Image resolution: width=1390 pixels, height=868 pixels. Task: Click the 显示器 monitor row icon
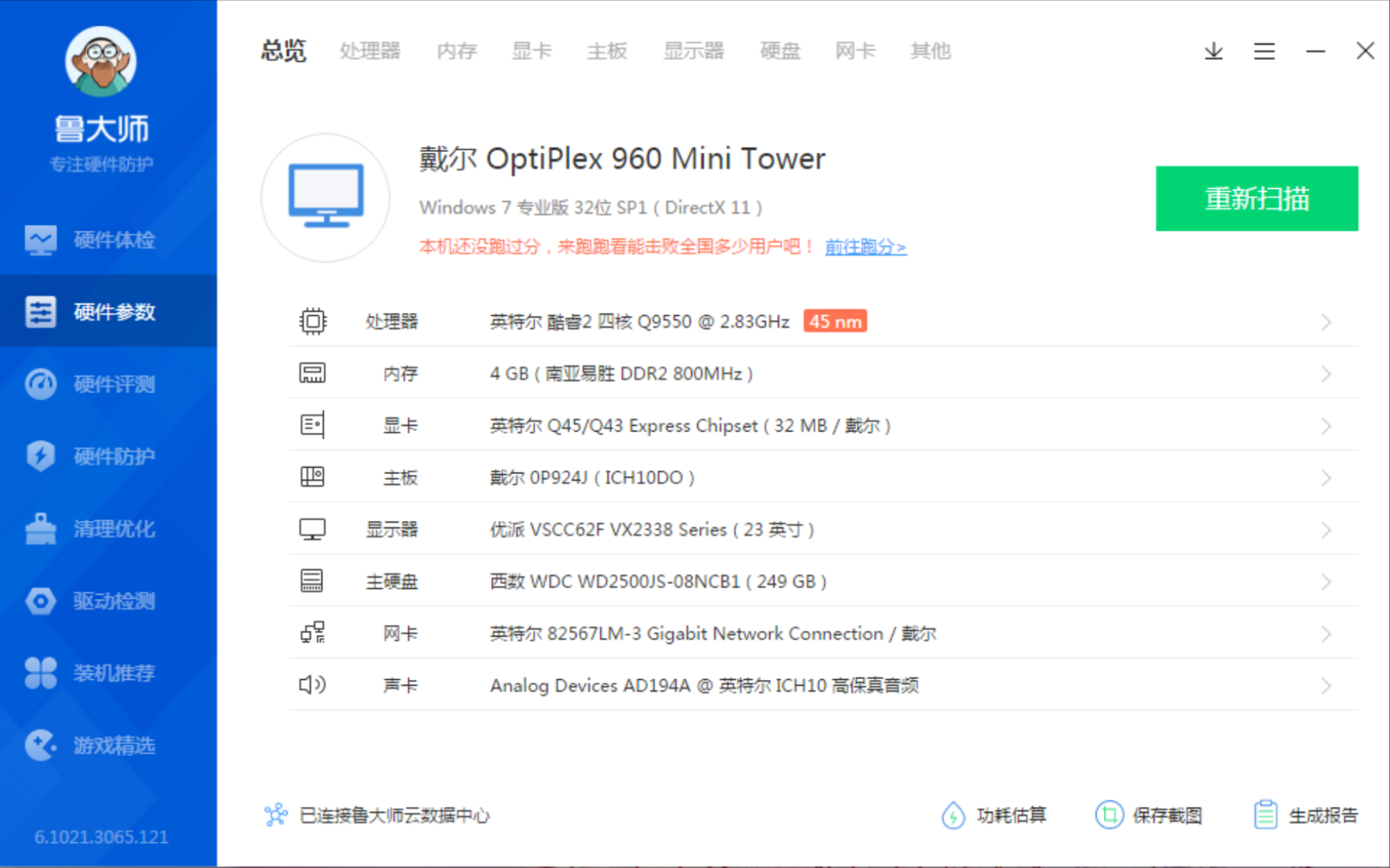tap(312, 529)
